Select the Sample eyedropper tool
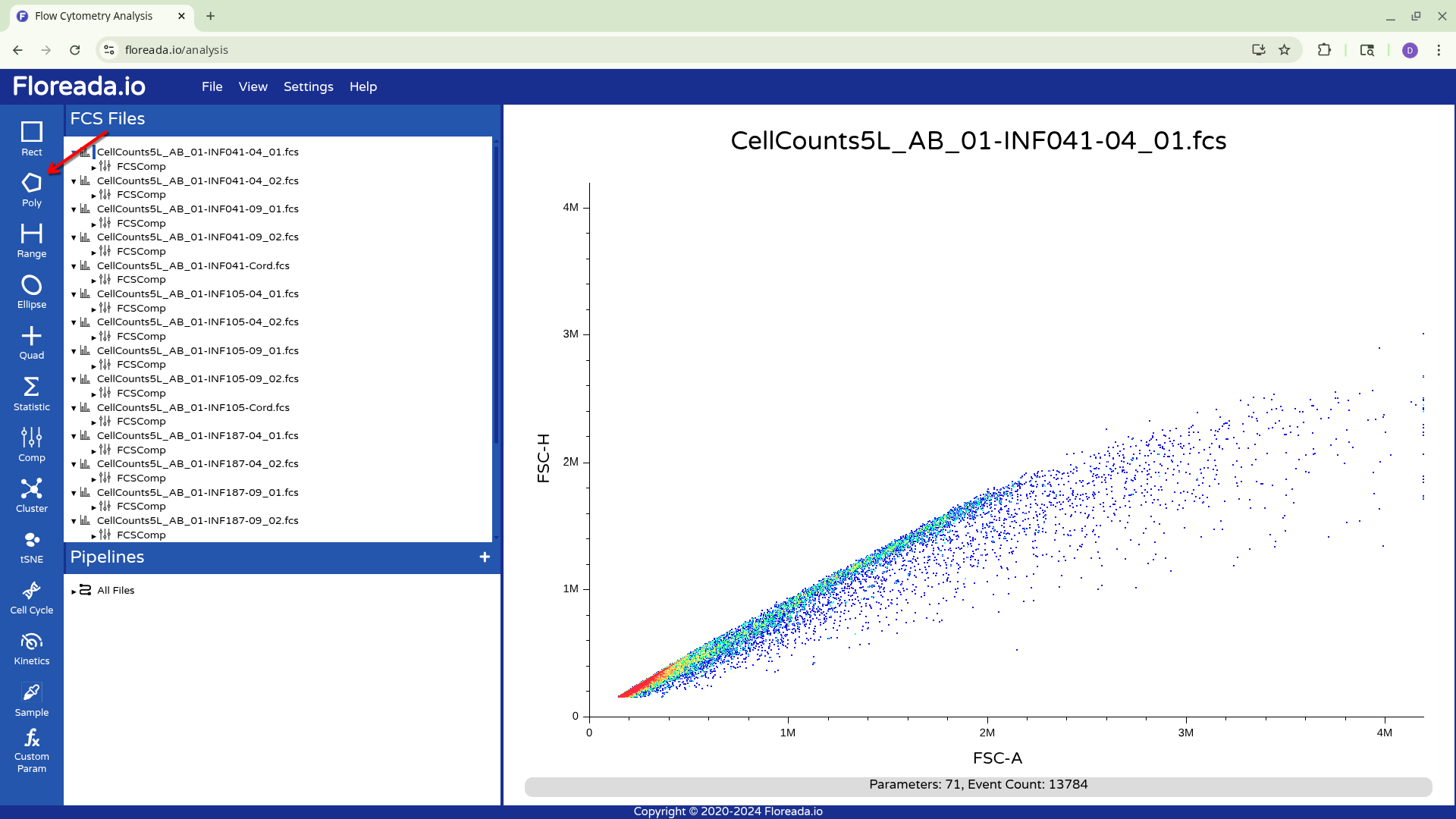This screenshot has width=1456, height=819. point(31,699)
